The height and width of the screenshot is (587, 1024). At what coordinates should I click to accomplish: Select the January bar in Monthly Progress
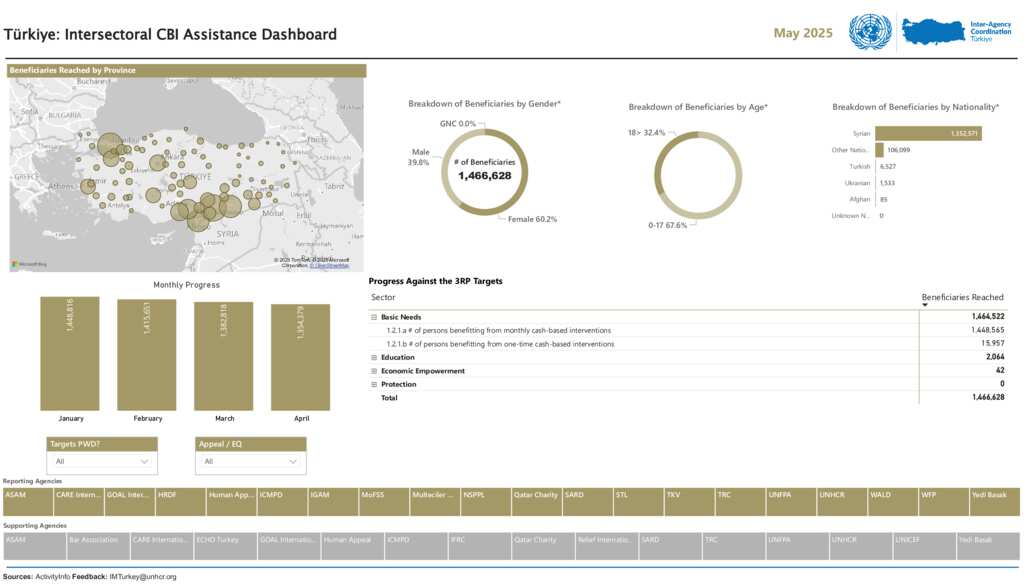pyautogui.click(x=70, y=354)
